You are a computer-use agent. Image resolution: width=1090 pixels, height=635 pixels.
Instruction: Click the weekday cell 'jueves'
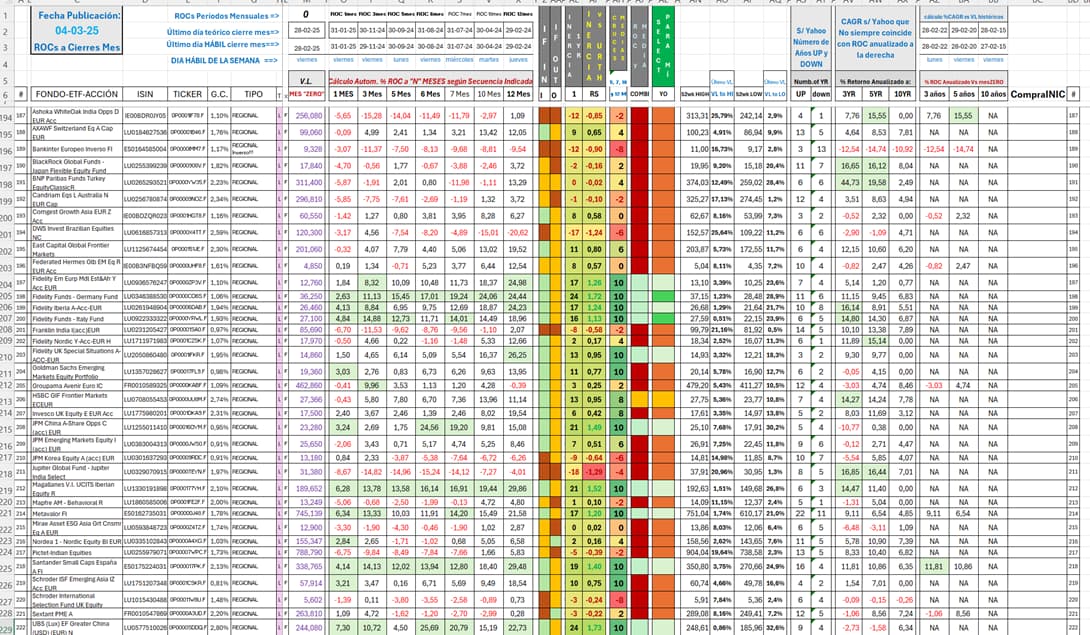tap(518, 60)
